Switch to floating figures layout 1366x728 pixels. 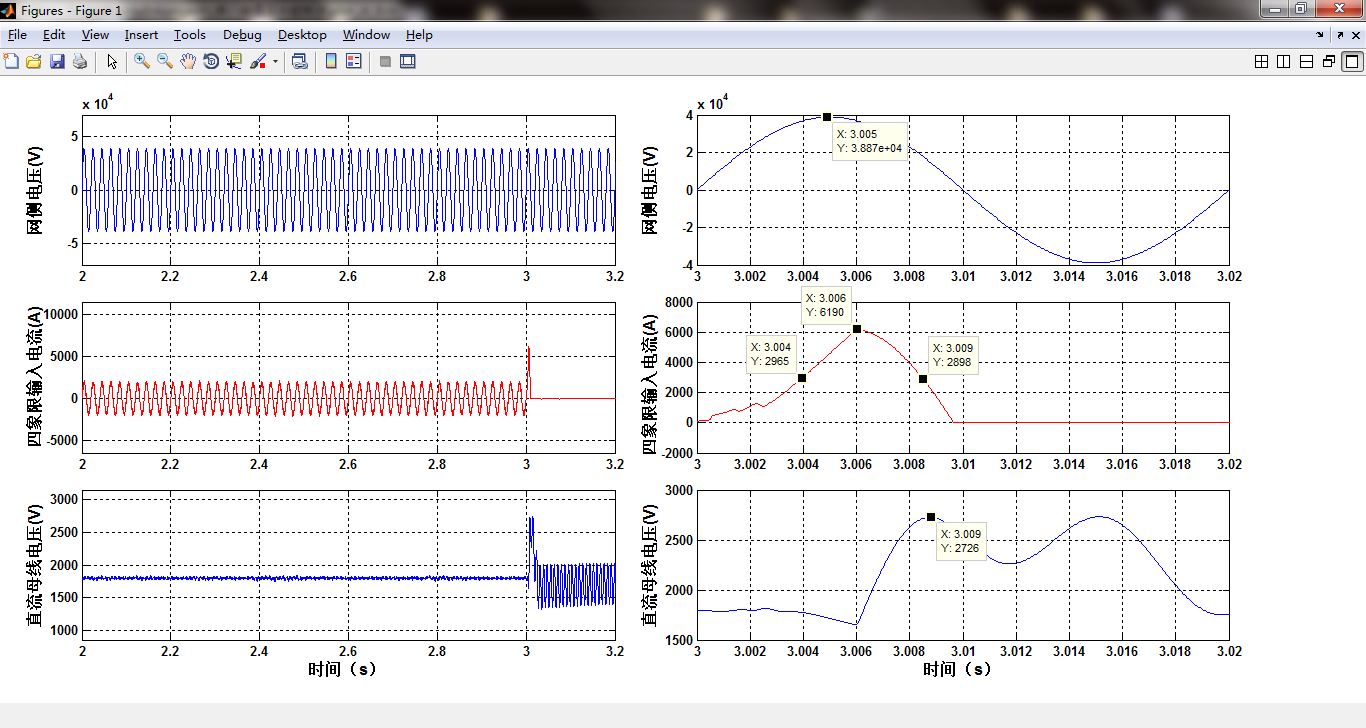pyautogui.click(x=1329, y=61)
